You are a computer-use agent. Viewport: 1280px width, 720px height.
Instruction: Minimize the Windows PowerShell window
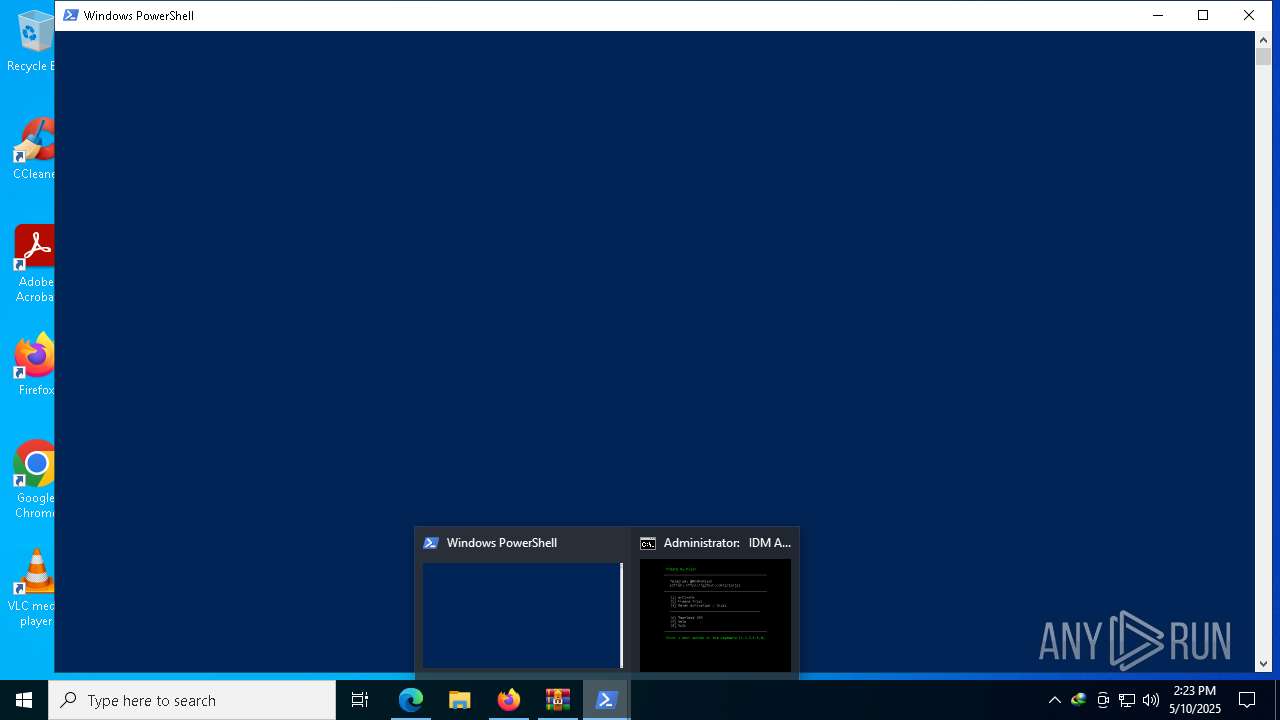pyautogui.click(x=1158, y=15)
